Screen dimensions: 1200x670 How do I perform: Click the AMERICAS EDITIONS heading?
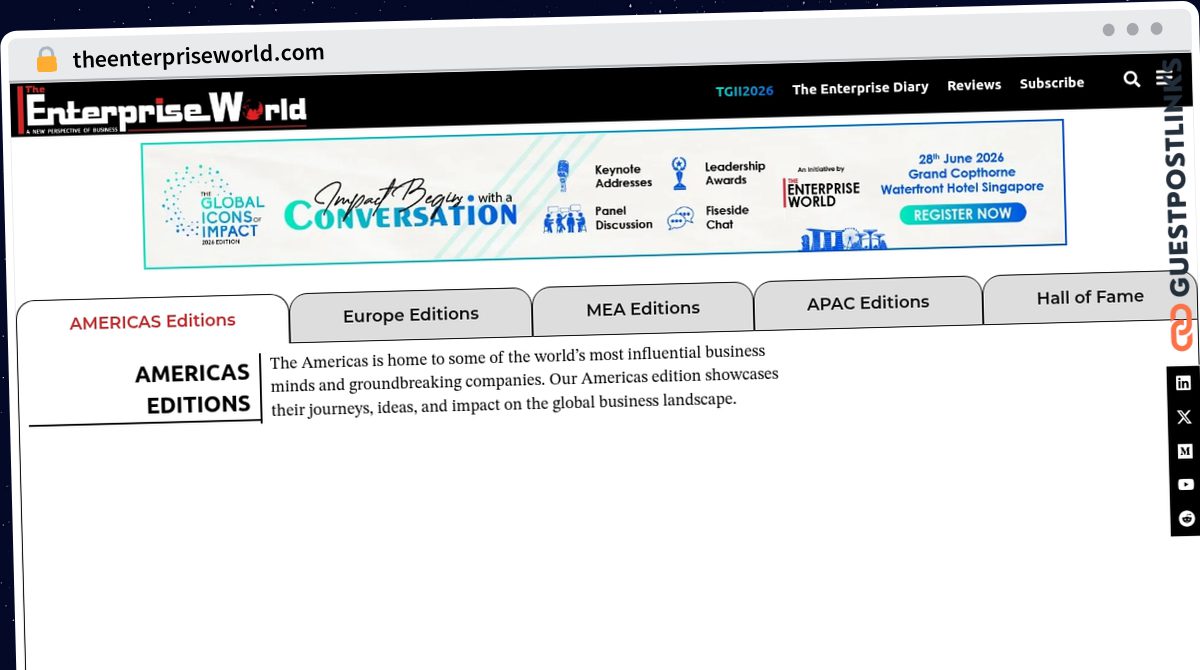193,389
